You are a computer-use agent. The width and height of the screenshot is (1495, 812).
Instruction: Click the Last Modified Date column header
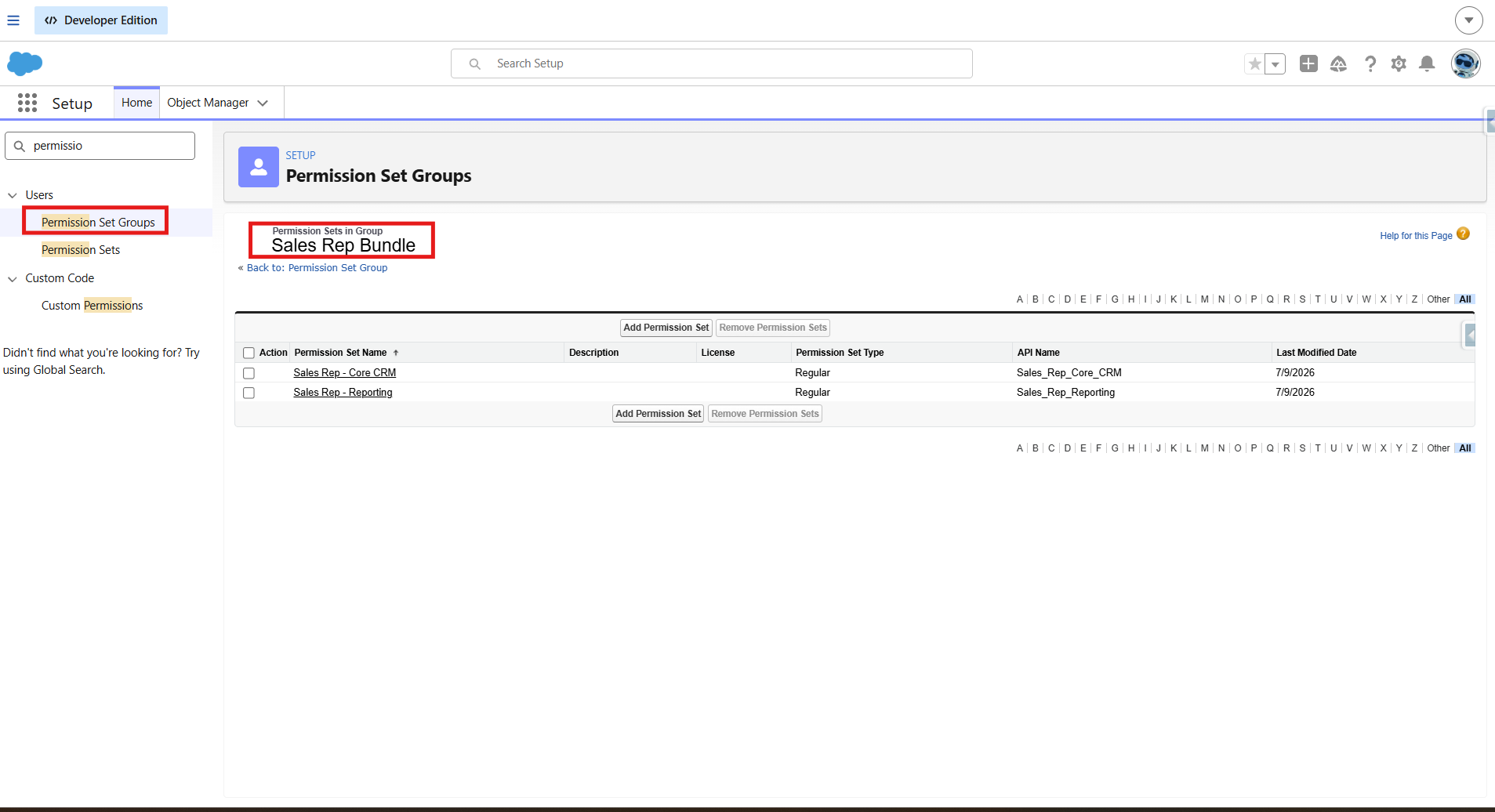tap(1316, 353)
